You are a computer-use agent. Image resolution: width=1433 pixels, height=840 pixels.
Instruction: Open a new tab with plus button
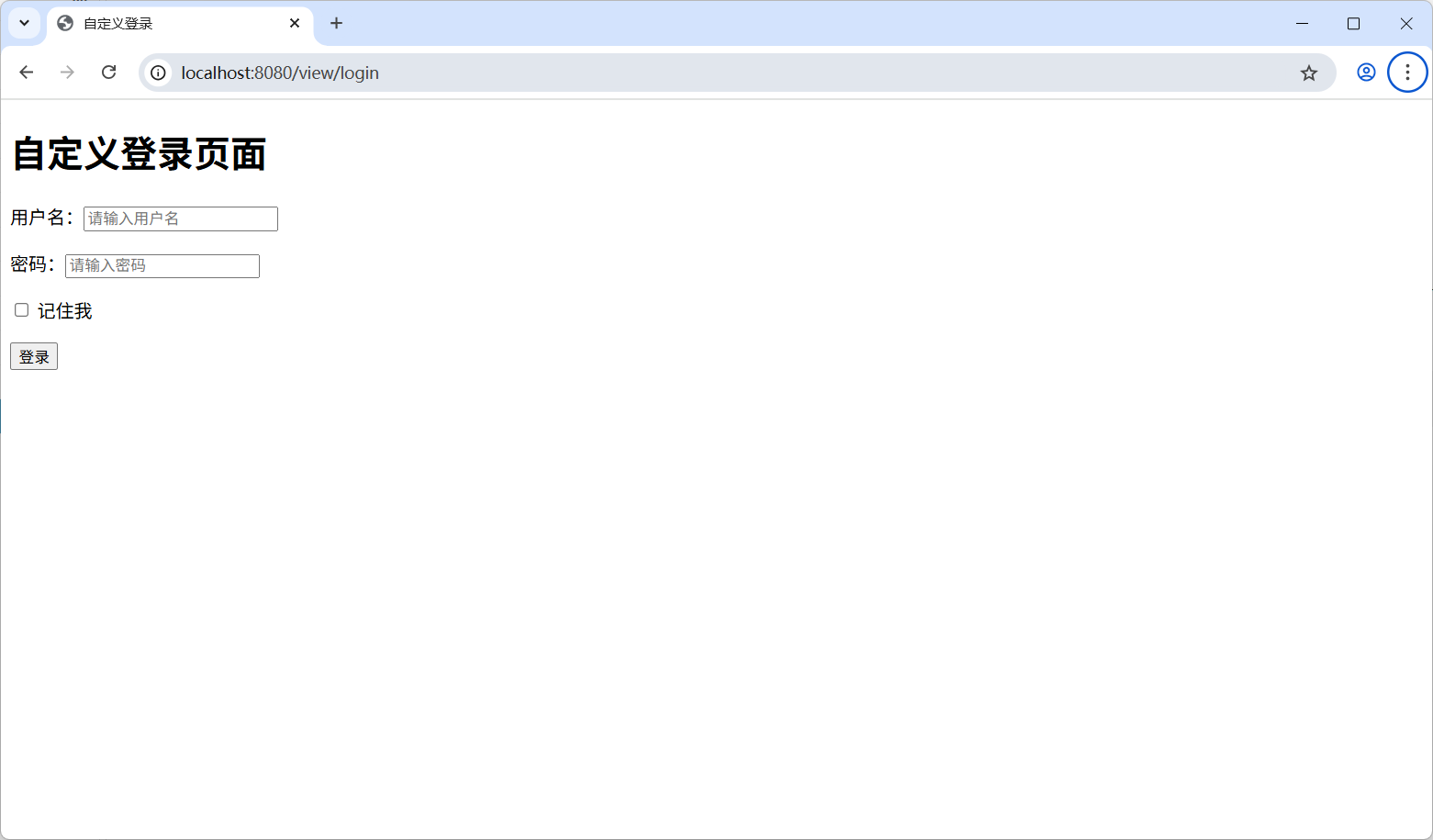[x=336, y=23]
